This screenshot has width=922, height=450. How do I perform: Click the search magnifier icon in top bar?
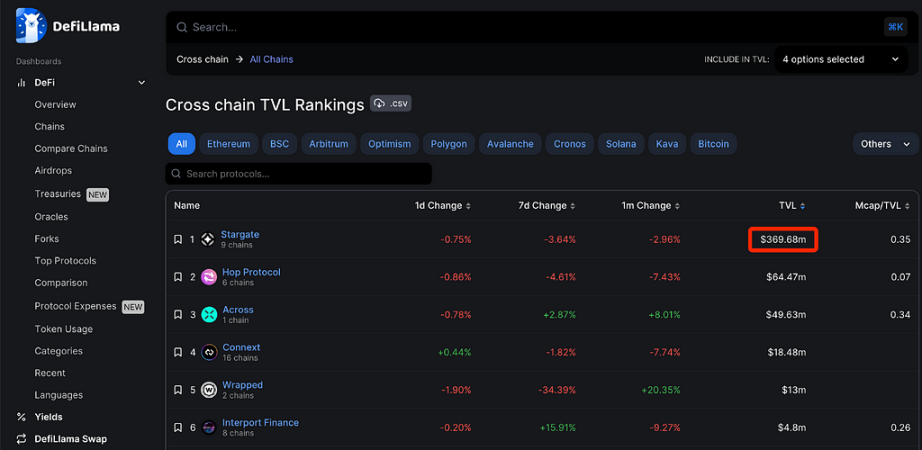[182, 27]
